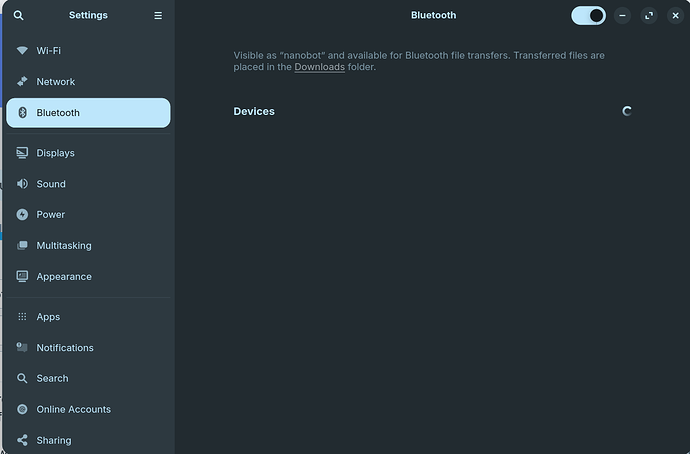Select Notifications in the sidebar

(x=65, y=348)
